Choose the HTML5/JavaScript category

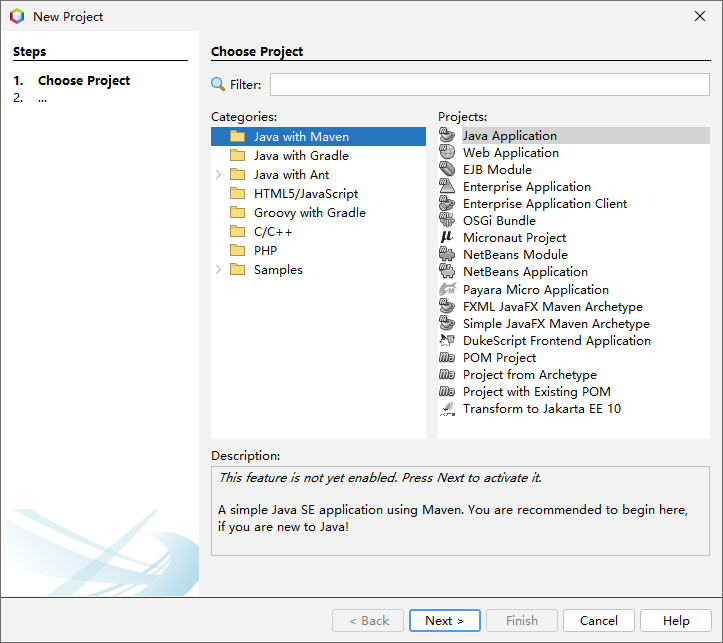pyautogui.click(x=306, y=194)
